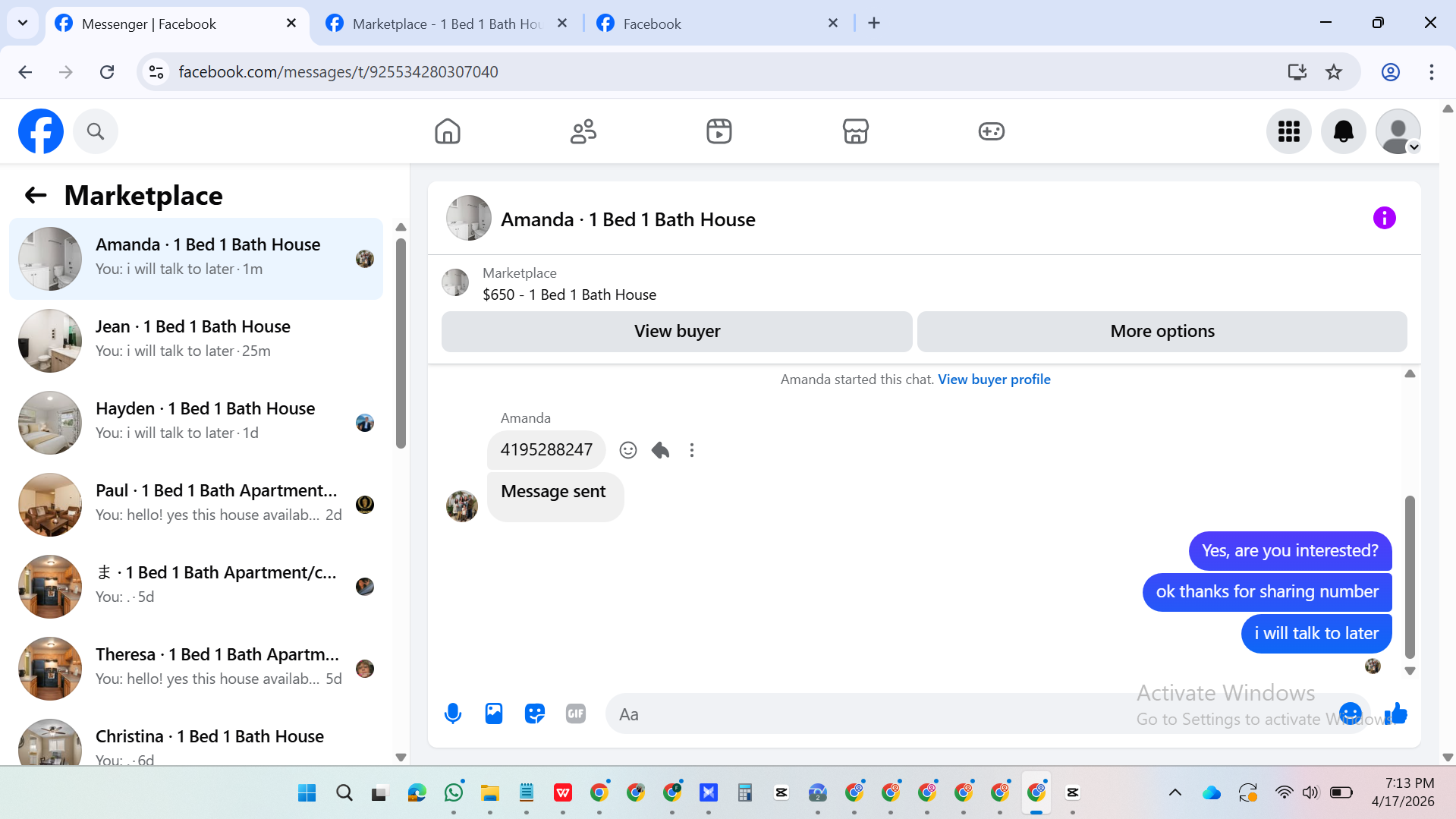Go to the Home feed icon
Screen dimensions: 1456x819
(448, 131)
